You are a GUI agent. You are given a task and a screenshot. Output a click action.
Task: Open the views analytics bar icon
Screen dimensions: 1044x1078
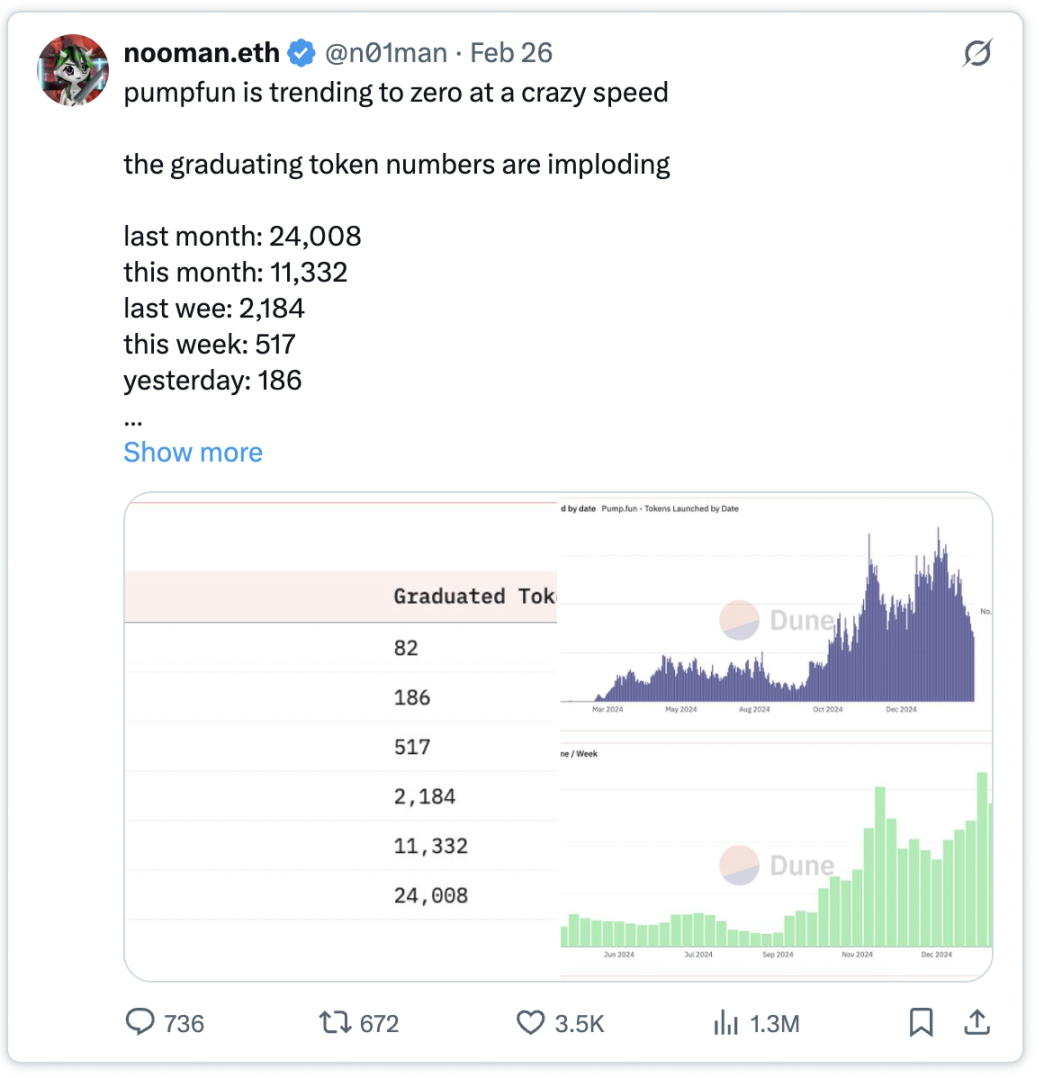point(725,1023)
